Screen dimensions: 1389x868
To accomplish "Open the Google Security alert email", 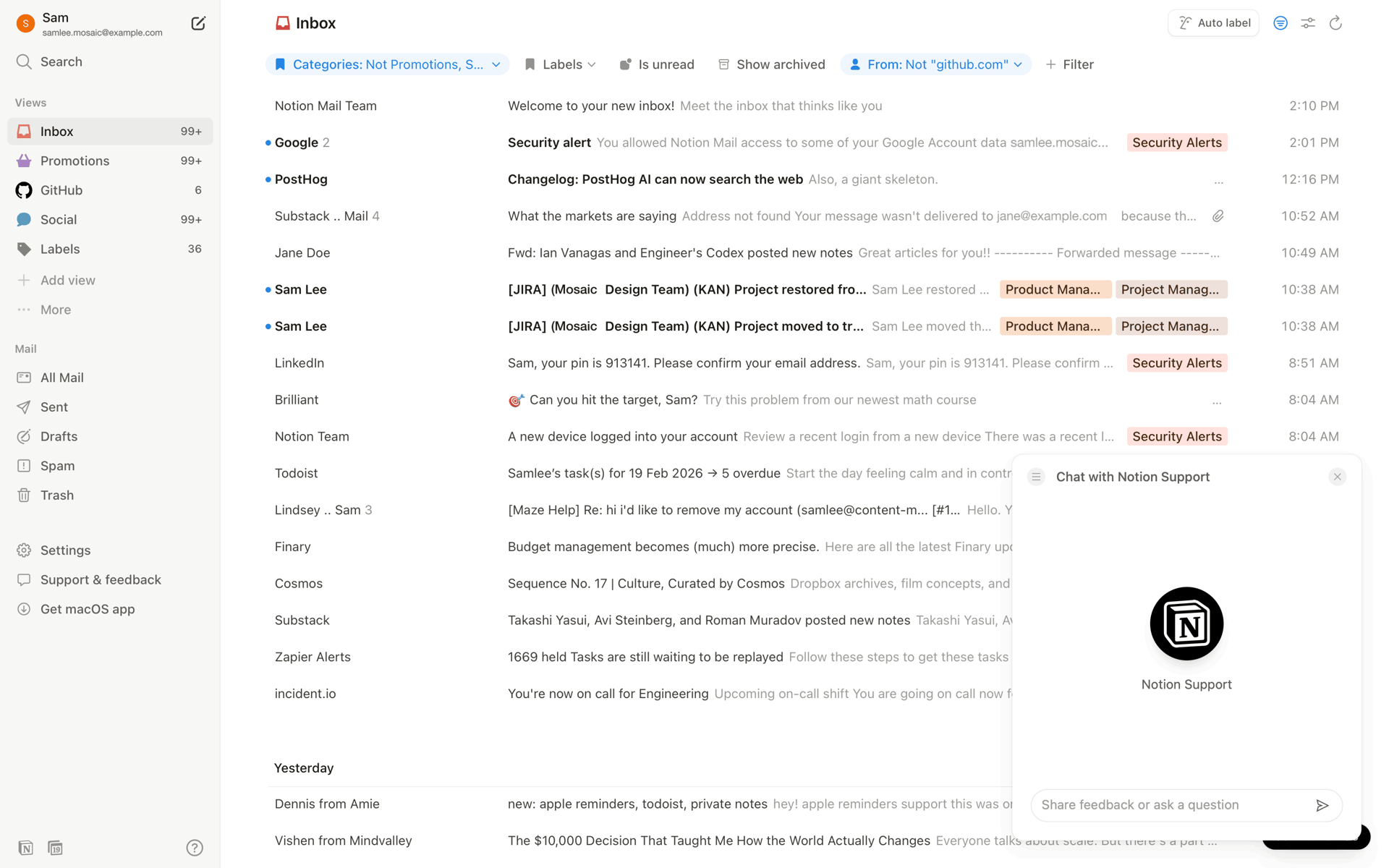I will click(x=803, y=142).
